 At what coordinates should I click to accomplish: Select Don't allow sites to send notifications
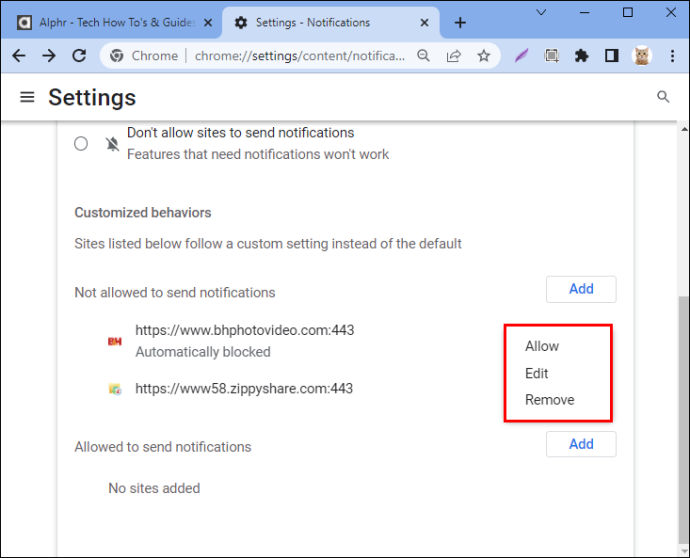81,144
